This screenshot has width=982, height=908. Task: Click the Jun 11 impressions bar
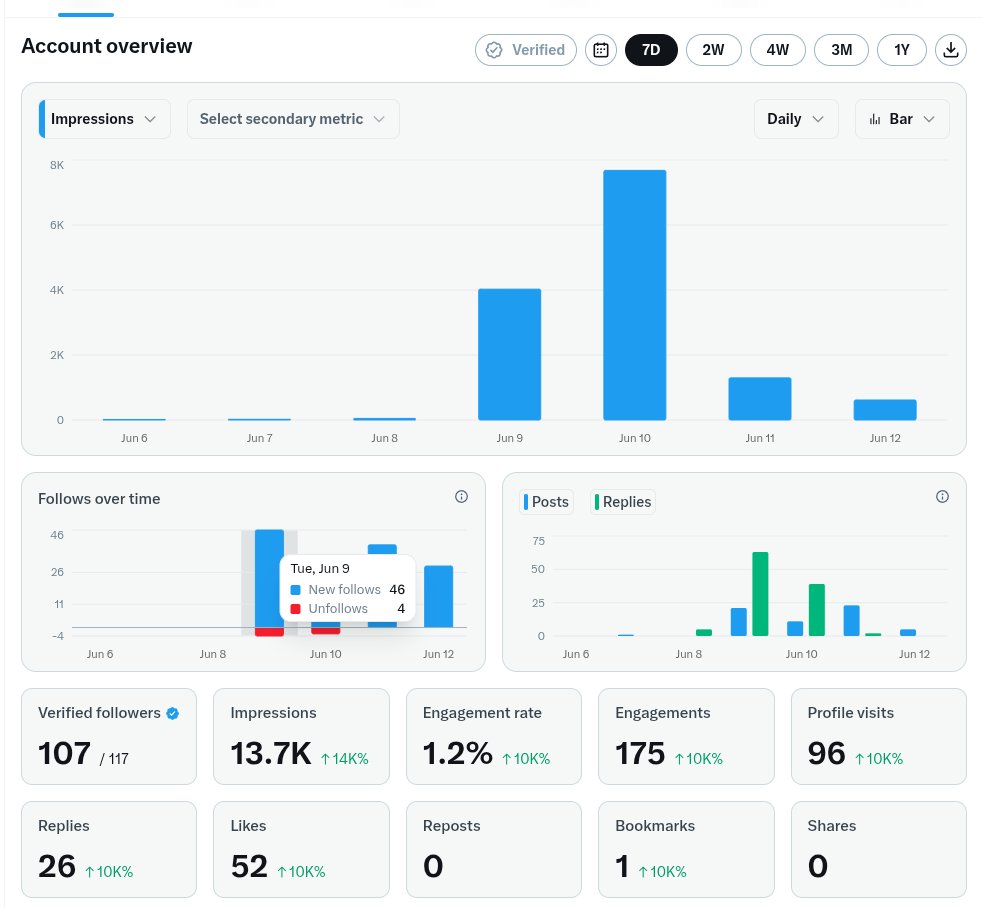coord(760,399)
